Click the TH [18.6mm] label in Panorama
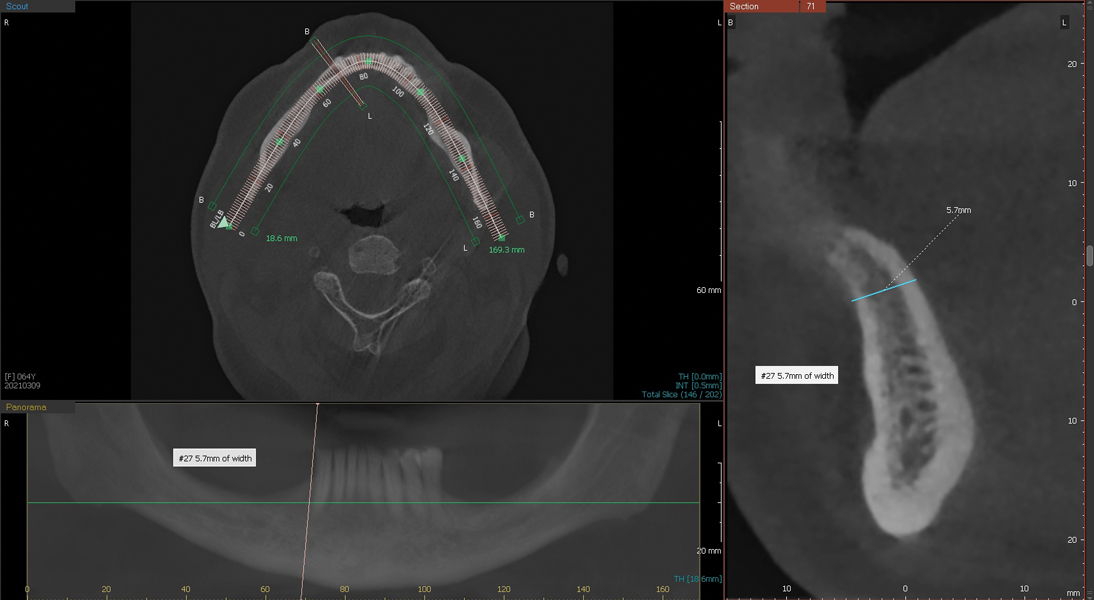Image resolution: width=1094 pixels, height=600 pixels. click(697, 579)
